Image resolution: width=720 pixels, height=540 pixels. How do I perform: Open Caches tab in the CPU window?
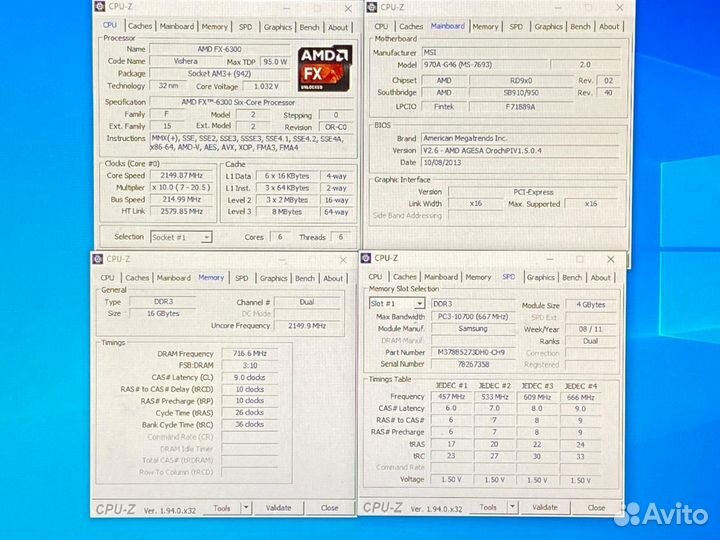140,26
